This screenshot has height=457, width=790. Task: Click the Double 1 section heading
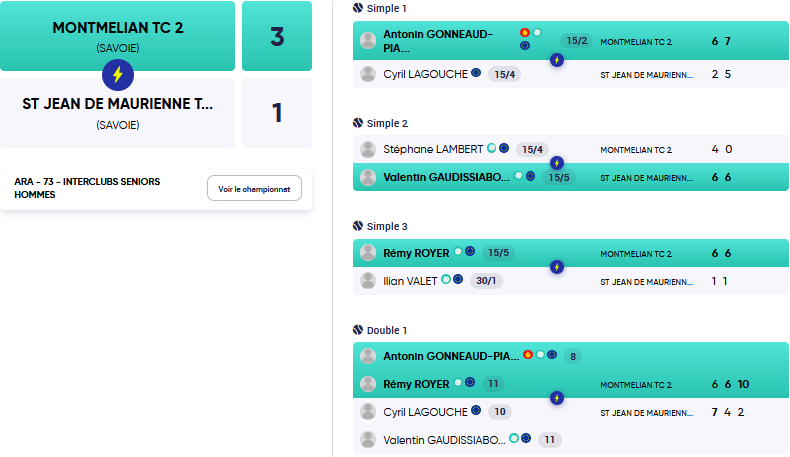click(x=386, y=330)
